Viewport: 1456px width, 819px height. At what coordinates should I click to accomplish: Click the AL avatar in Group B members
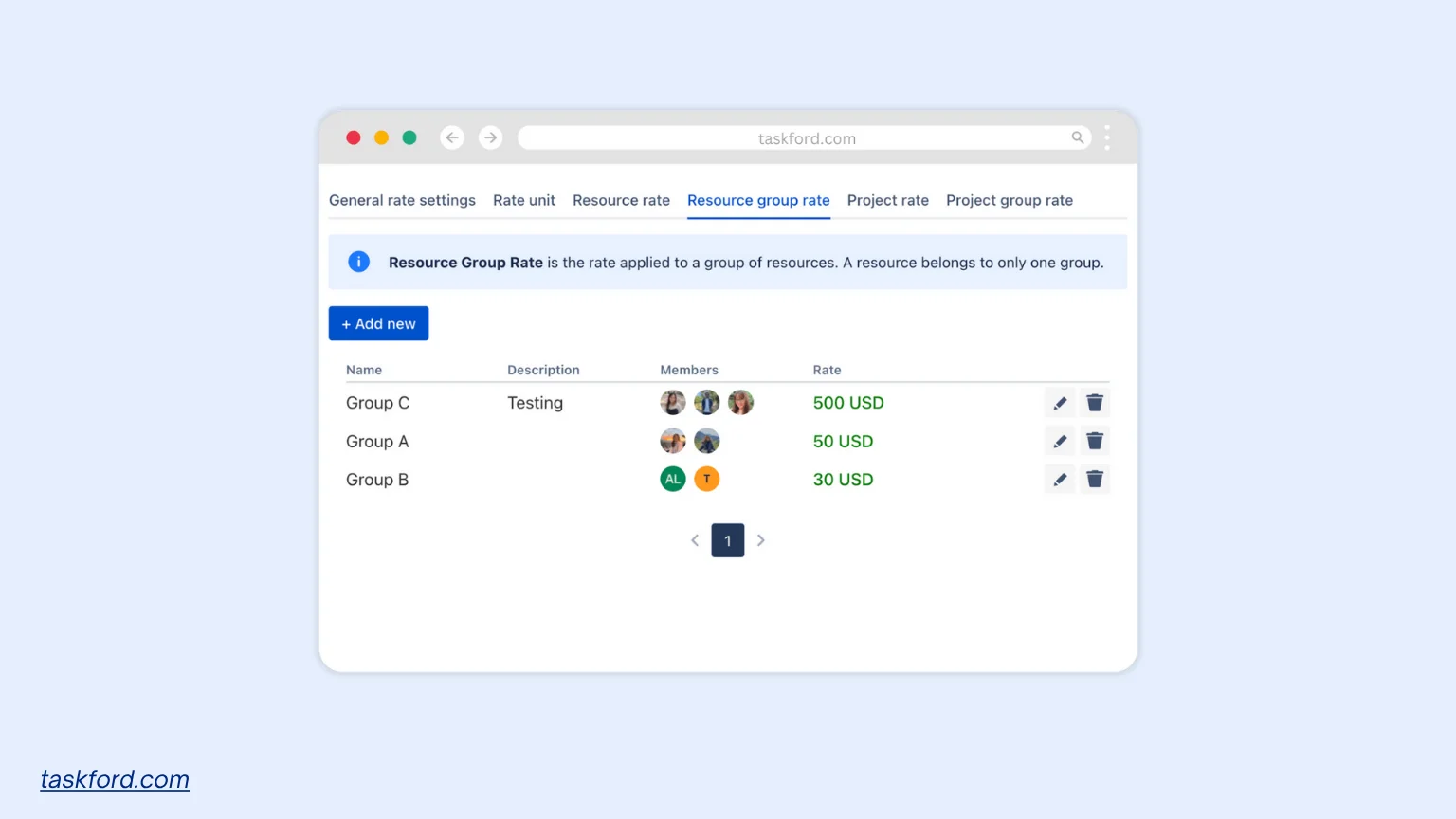672,479
